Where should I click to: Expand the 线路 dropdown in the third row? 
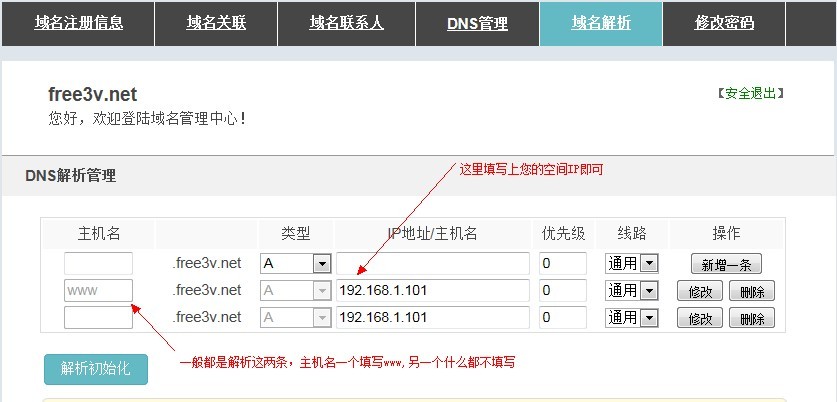[x=648, y=318]
